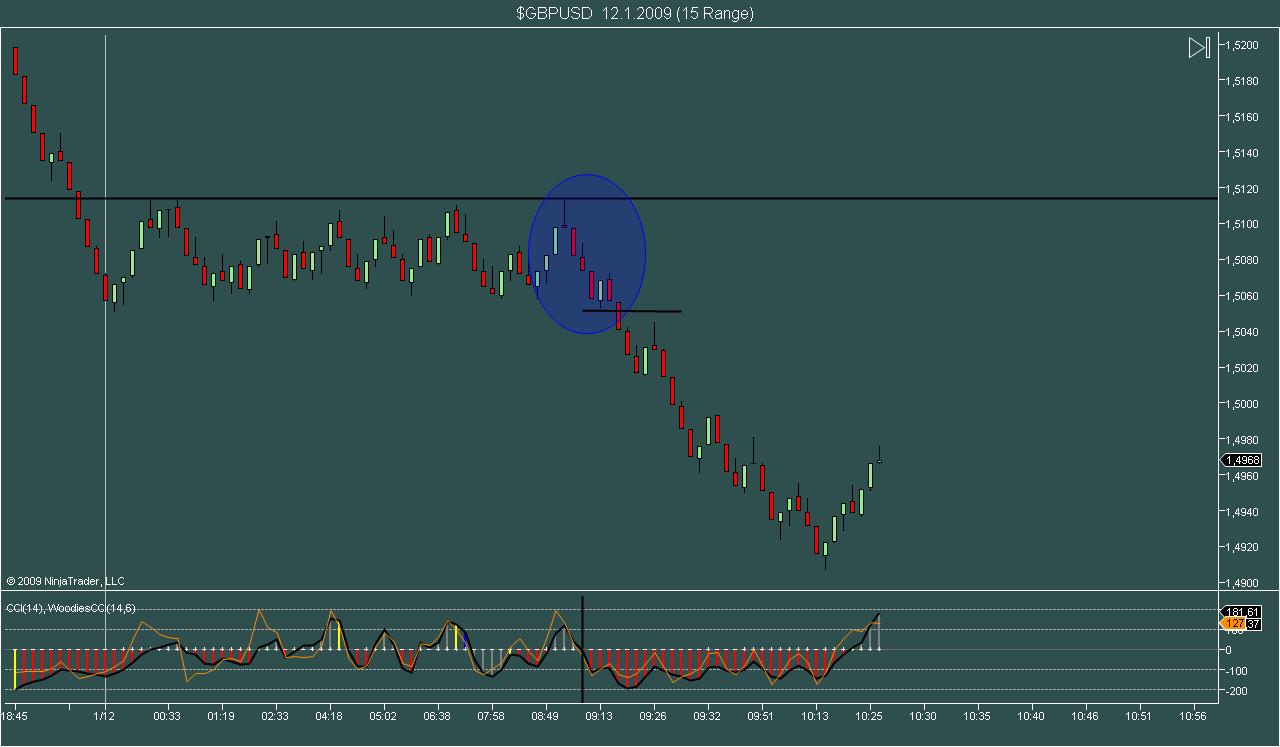Click the 1/12 date label on time axis

tap(105, 716)
